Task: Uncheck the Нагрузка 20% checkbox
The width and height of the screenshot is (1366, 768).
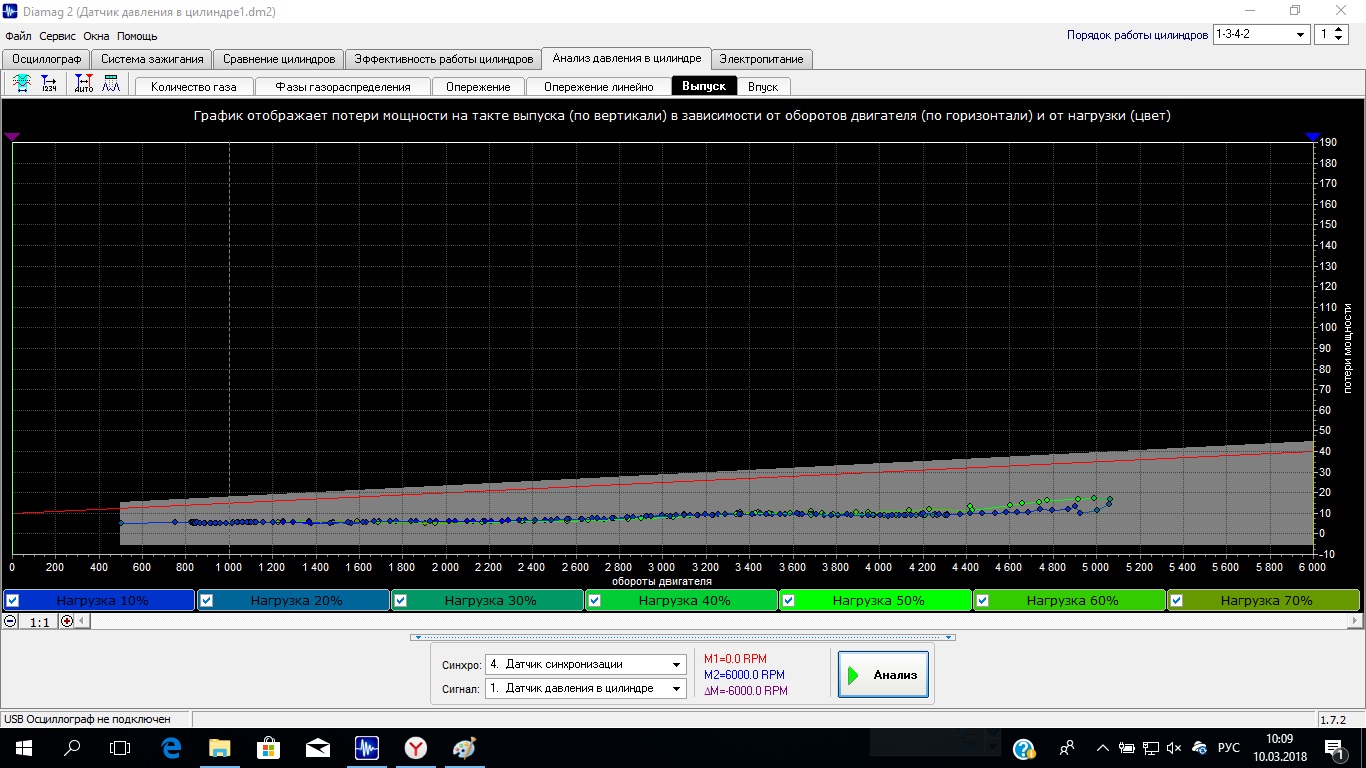Action: 206,600
